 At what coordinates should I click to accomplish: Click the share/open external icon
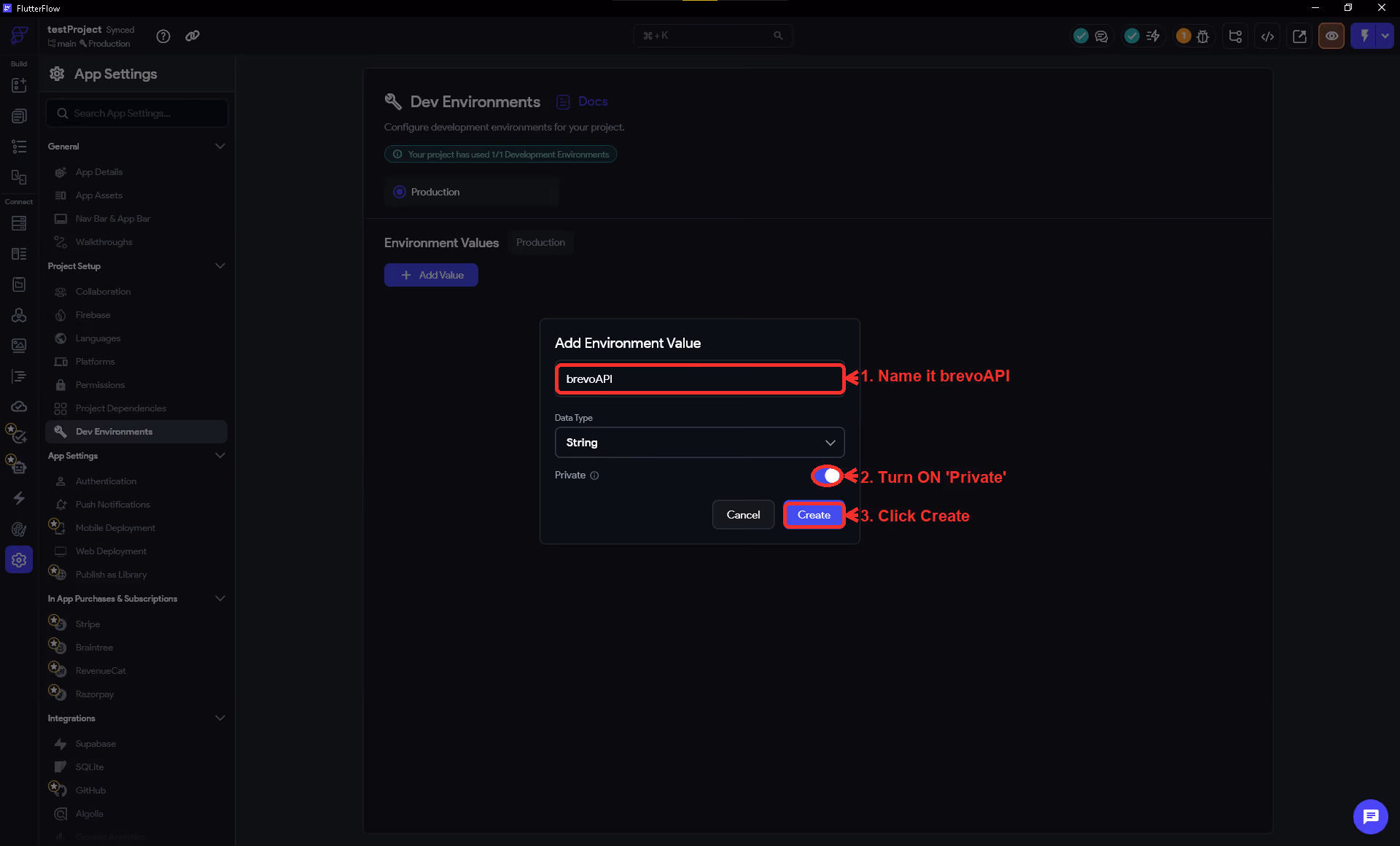pos(1299,36)
